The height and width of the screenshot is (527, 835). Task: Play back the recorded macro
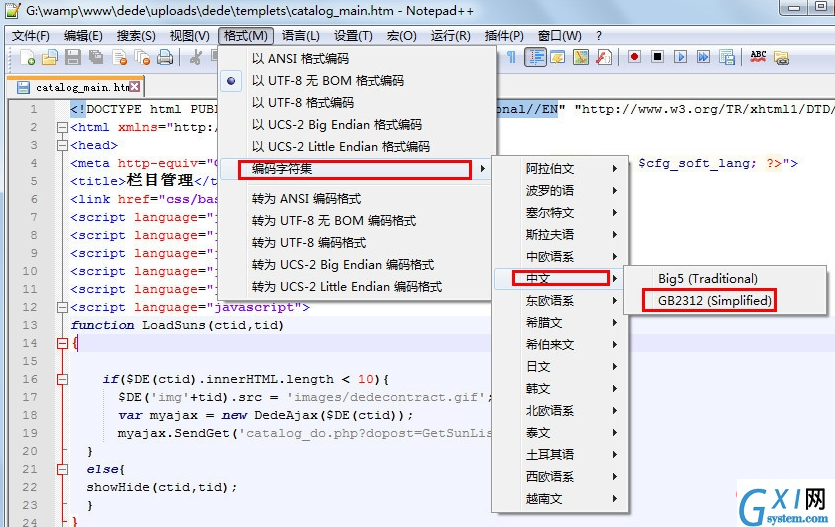coord(680,57)
